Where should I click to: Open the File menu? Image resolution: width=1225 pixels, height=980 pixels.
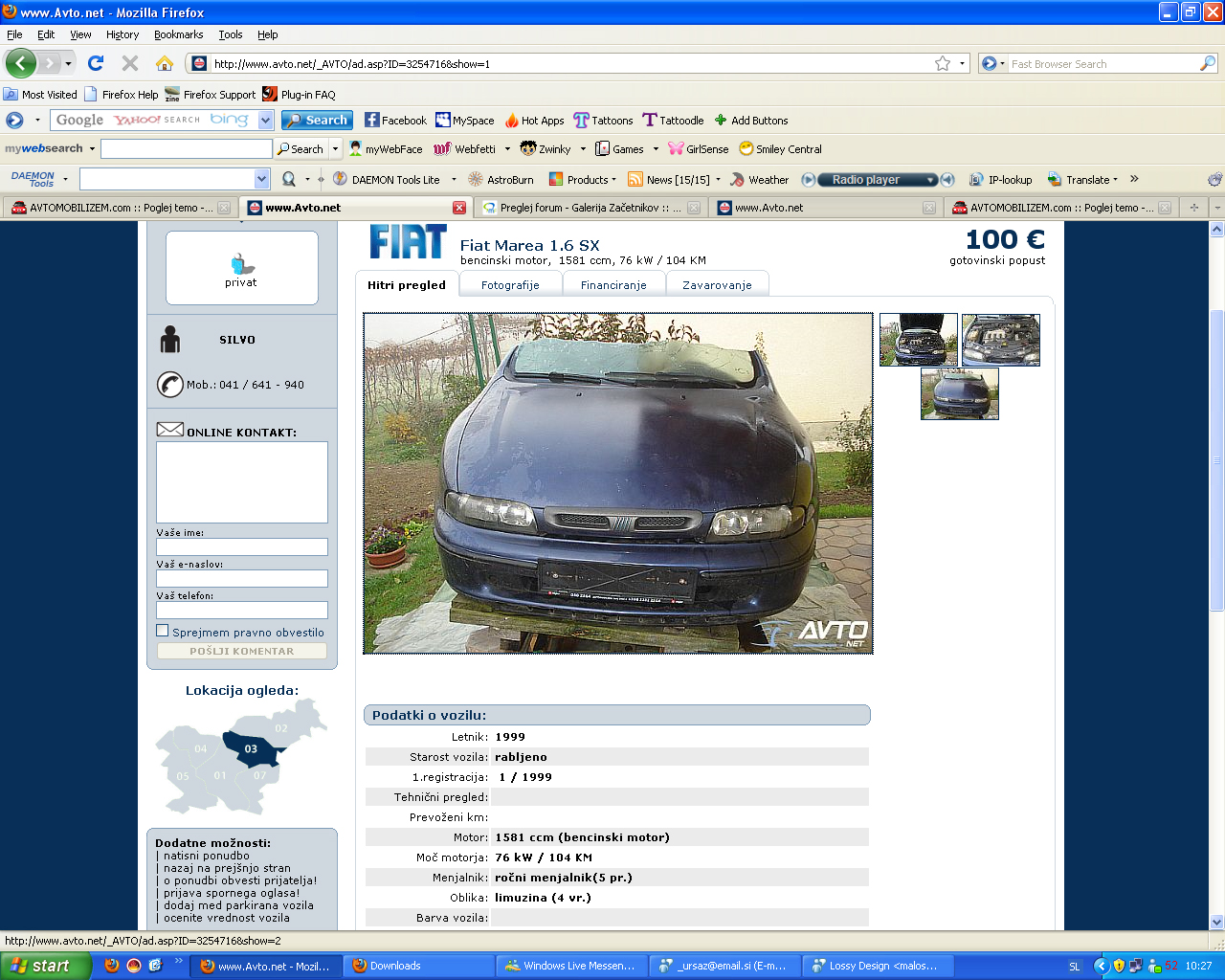coord(14,34)
